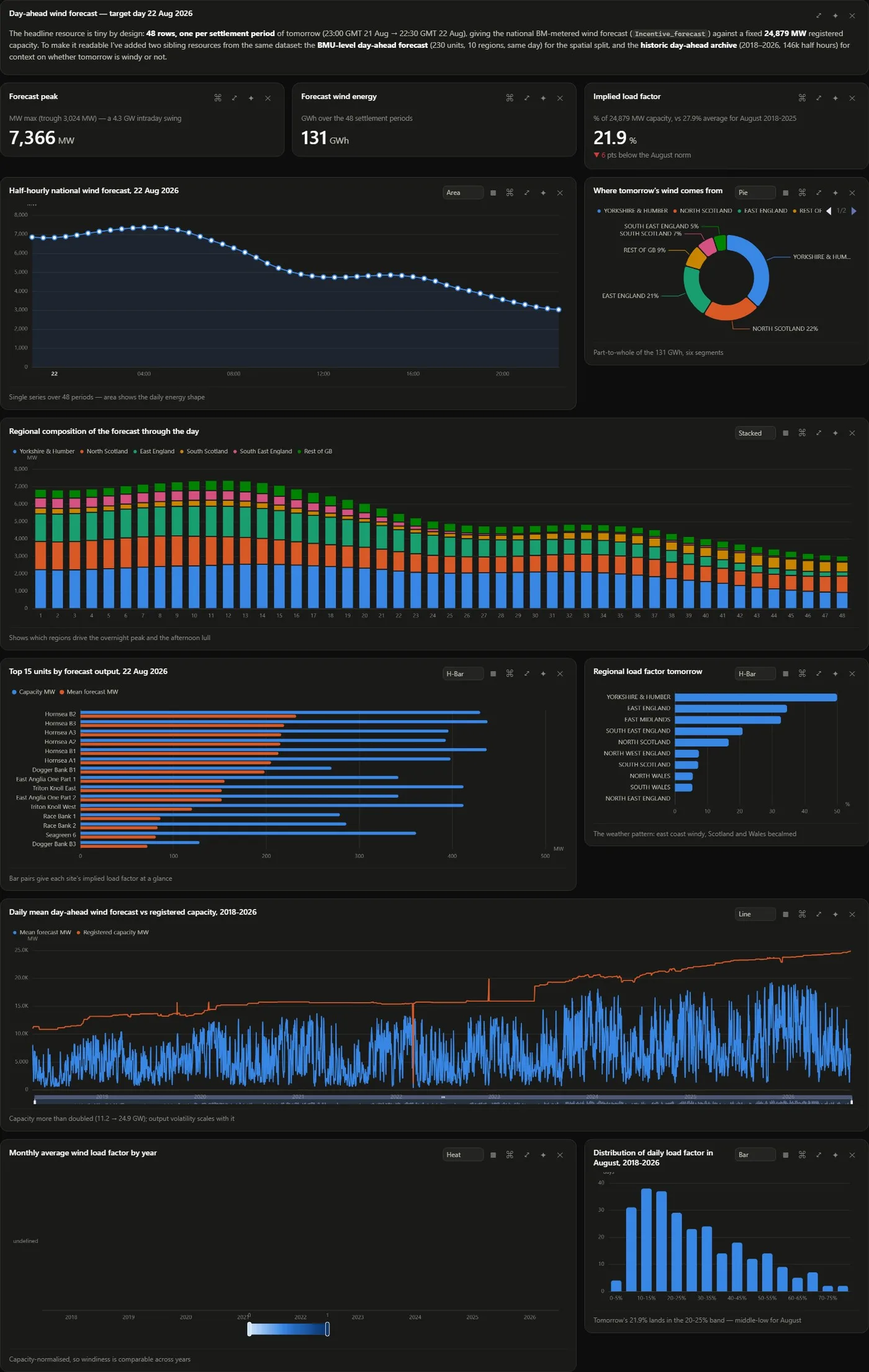Click sparkle icon on Day-ahead wind forecast header panel
Image resolution: width=869 pixels, height=1372 pixels.
tap(835, 16)
